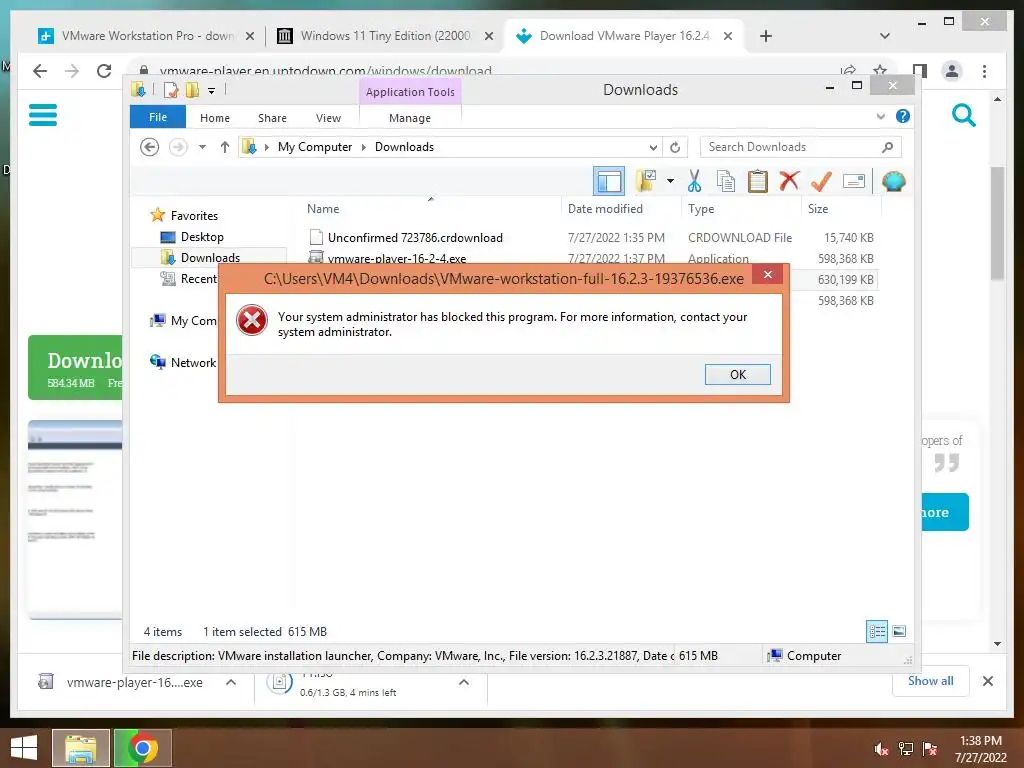This screenshot has width=1024, height=768.
Task: Select Network in navigation pane
Action: coord(193,362)
